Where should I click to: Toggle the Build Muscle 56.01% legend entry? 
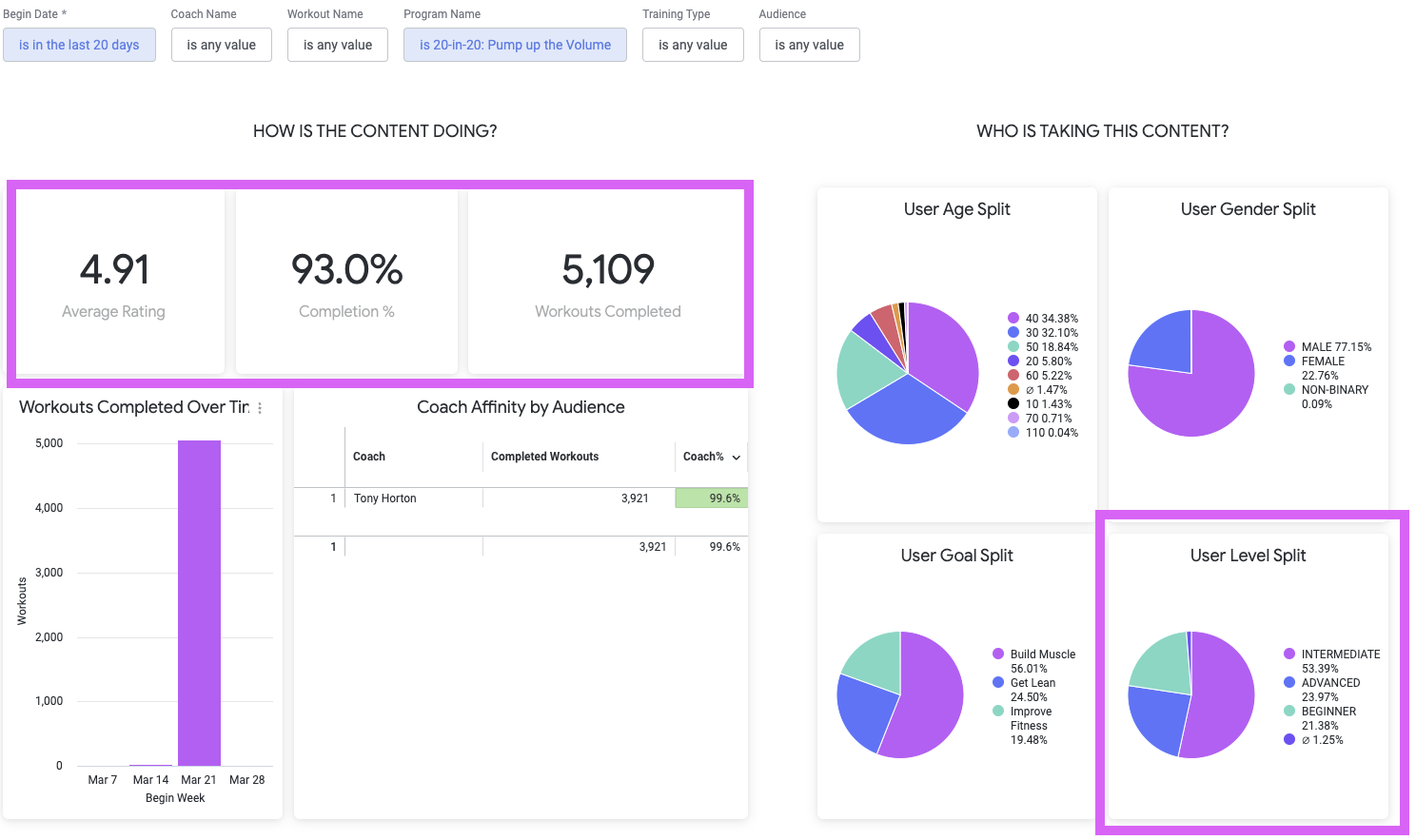1034,661
